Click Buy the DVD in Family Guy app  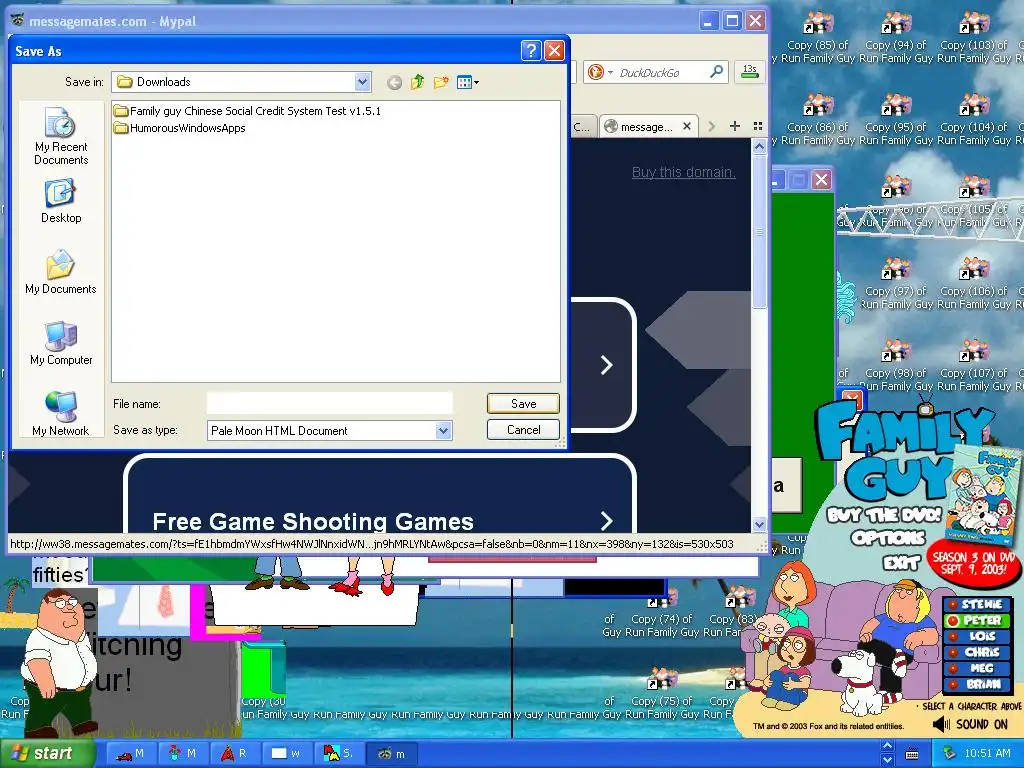click(x=884, y=515)
